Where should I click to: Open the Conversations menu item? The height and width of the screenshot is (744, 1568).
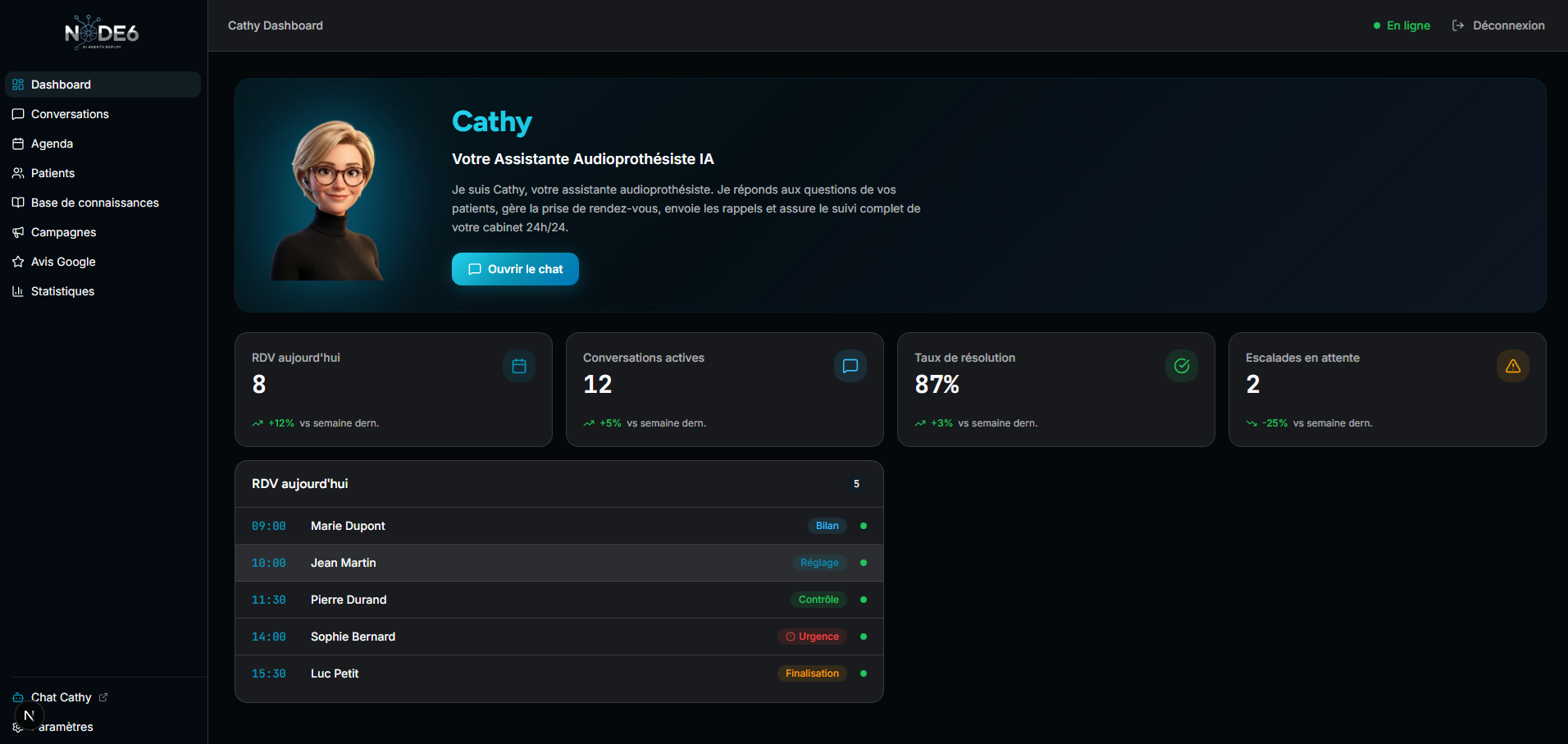click(70, 114)
